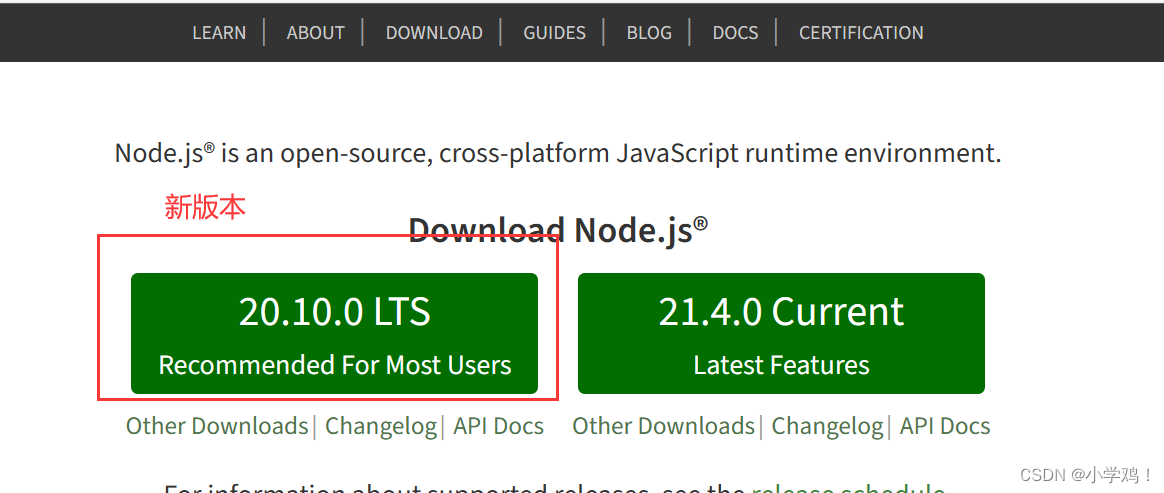Download the 20.10.0 LTS version

click(x=335, y=333)
